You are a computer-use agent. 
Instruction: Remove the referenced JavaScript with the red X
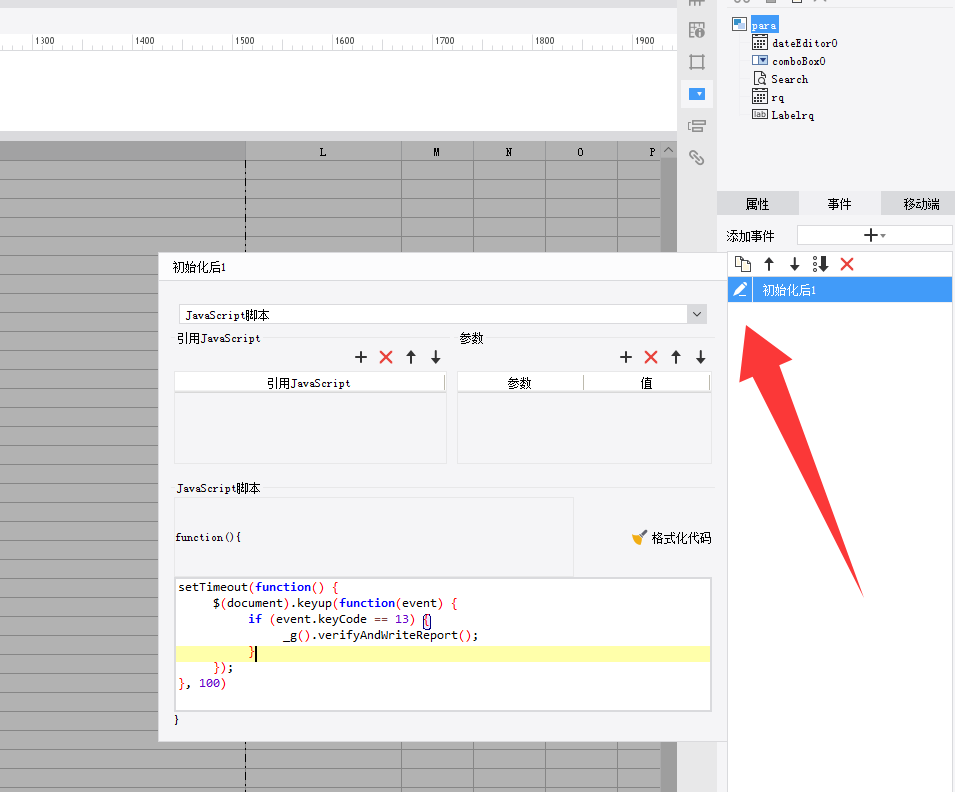386,357
